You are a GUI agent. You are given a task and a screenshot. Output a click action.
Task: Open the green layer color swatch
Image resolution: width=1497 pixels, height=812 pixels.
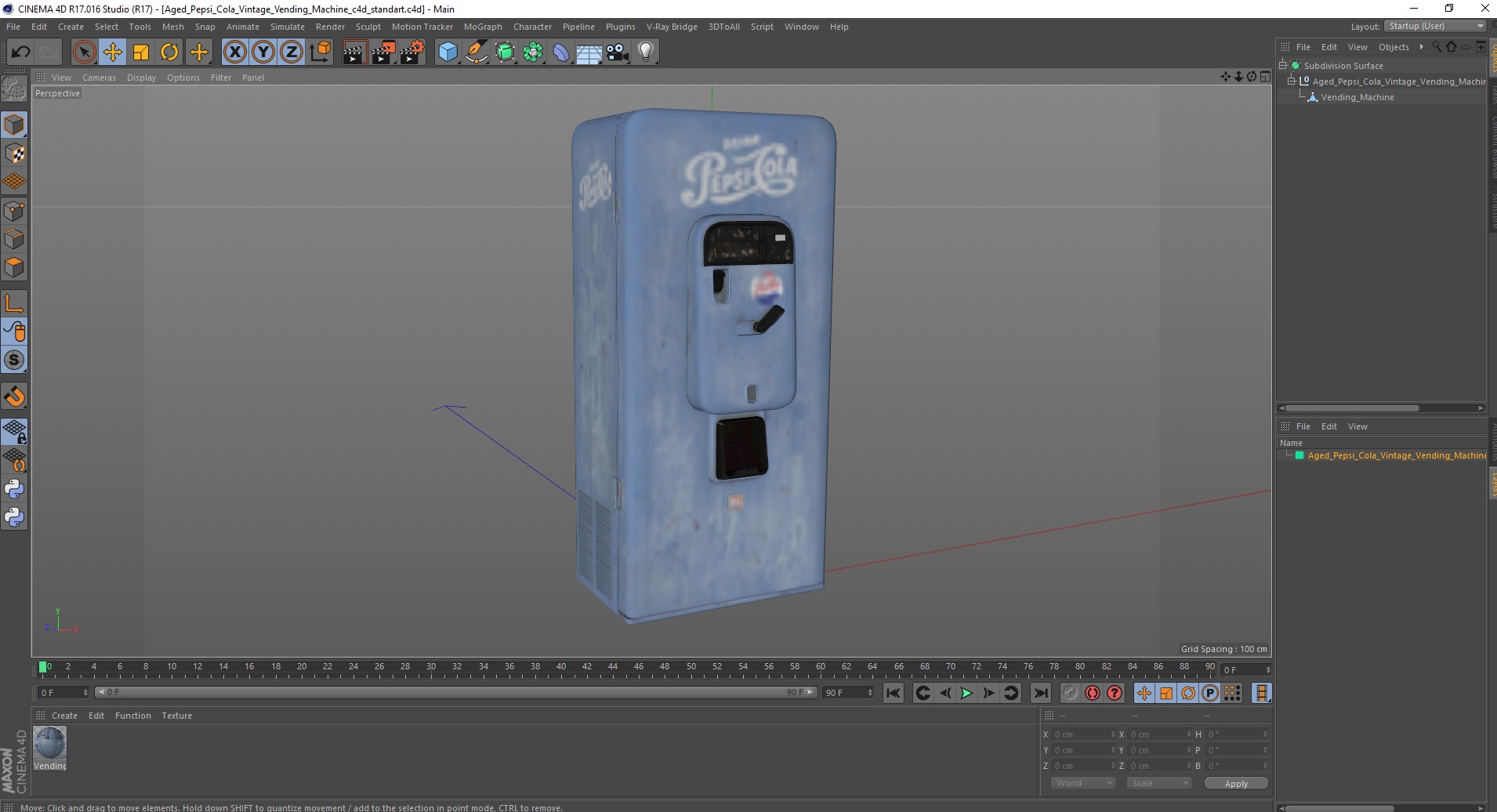pyautogui.click(x=1299, y=455)
